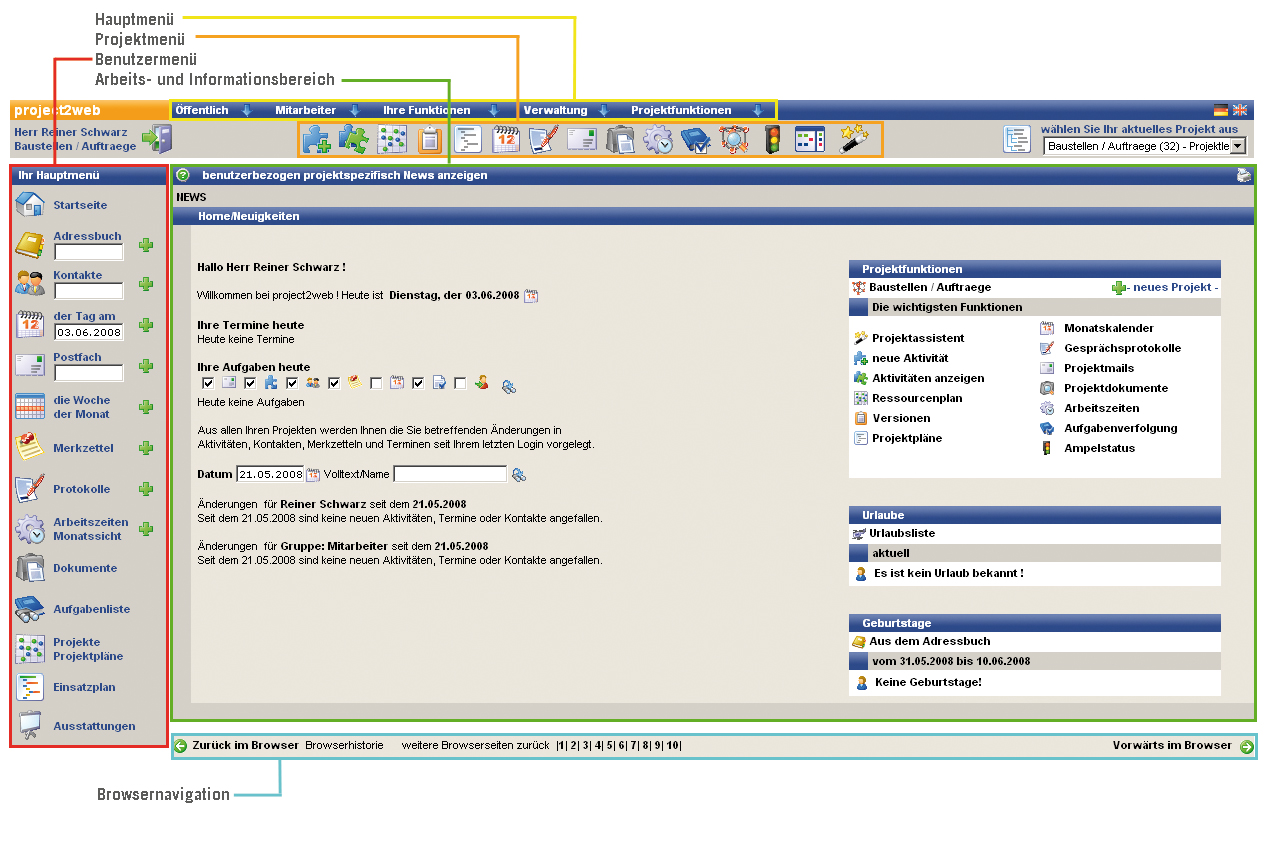Open task tracking blue book toolbar icon
Screen dimensions: 1264x850
696,140
